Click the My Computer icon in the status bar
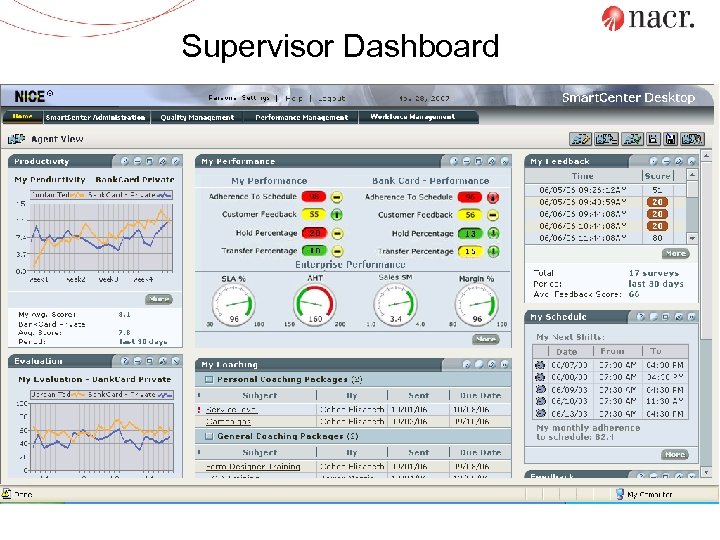This screenshot has width=720, height=540. 619,494
